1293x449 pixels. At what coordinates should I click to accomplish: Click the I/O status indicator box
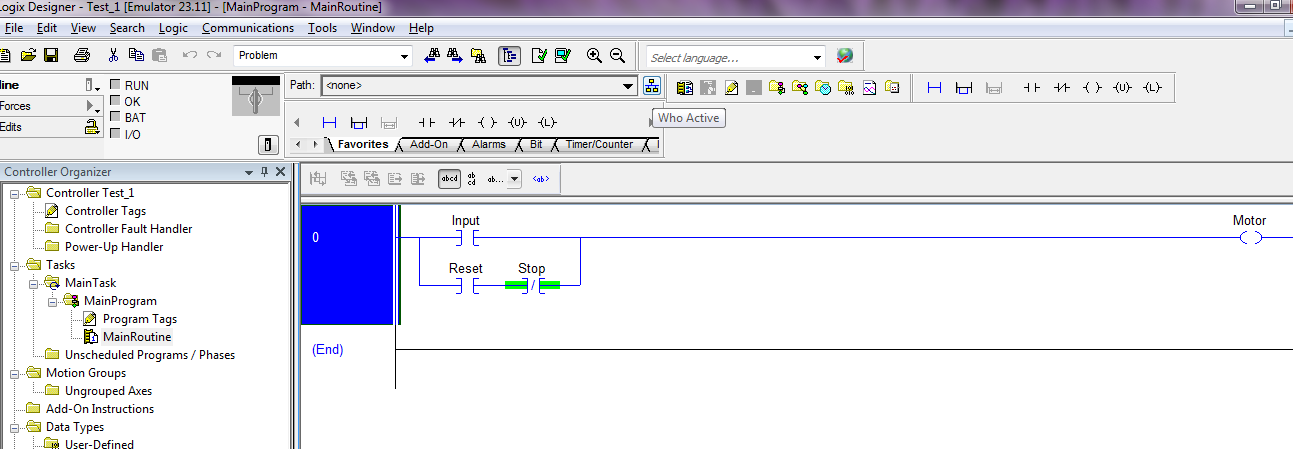(115, 133)
